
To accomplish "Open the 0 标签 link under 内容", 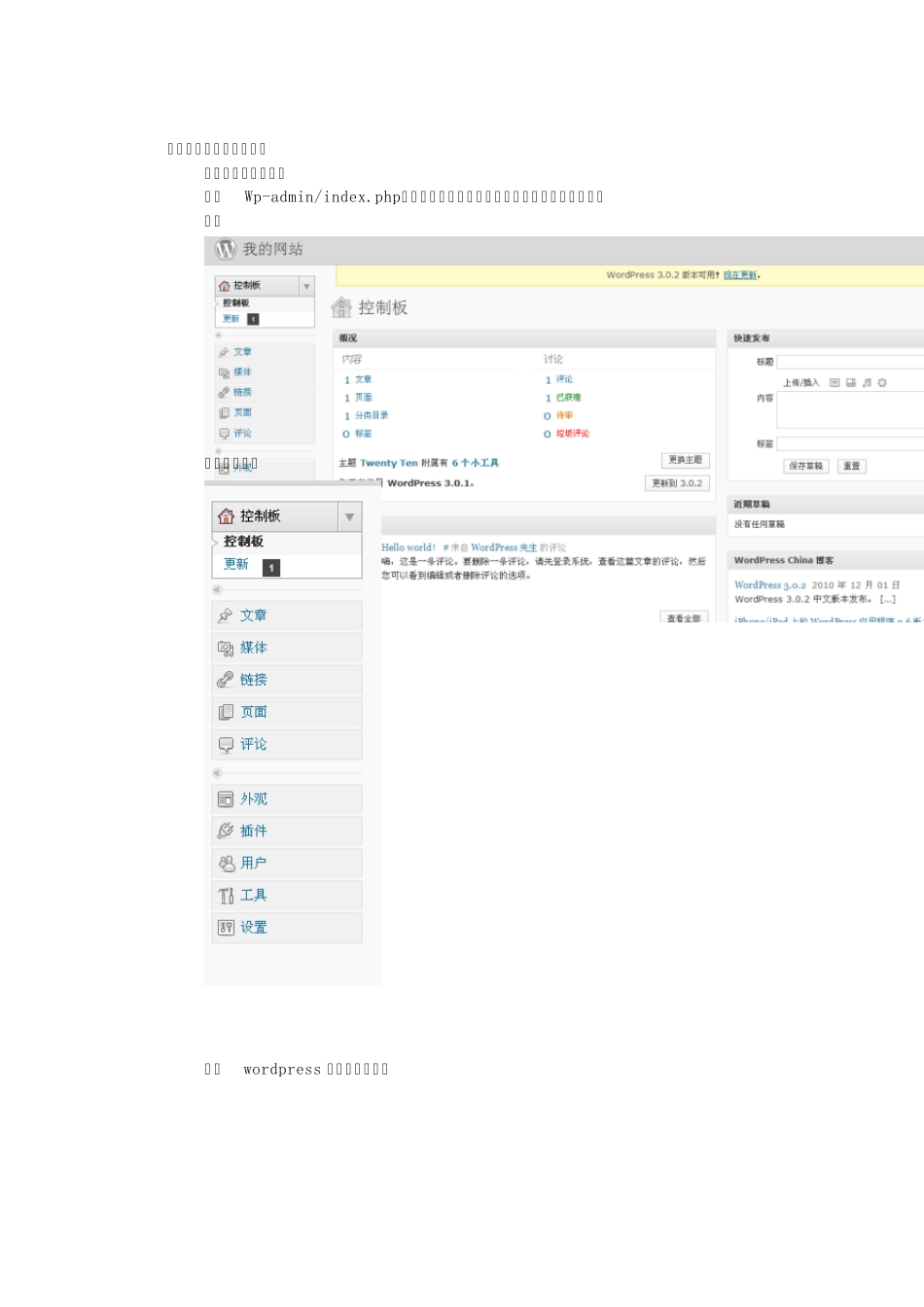I will pos(358,434).
